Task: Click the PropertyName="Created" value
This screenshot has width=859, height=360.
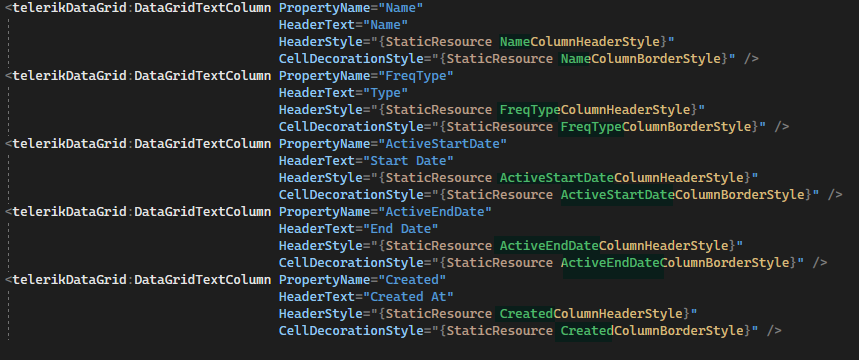Action: pos(413,279)
